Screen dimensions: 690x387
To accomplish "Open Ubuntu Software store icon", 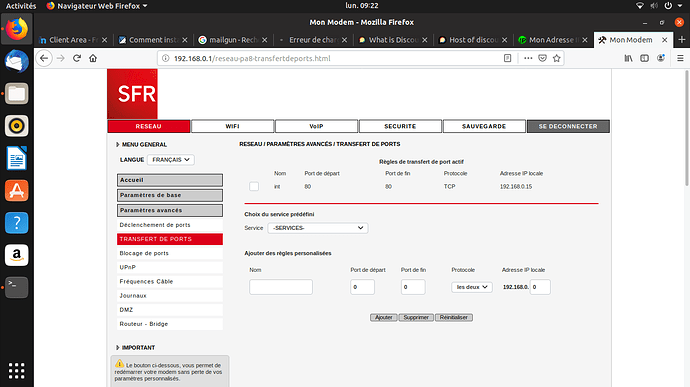I will click(17, 190).
